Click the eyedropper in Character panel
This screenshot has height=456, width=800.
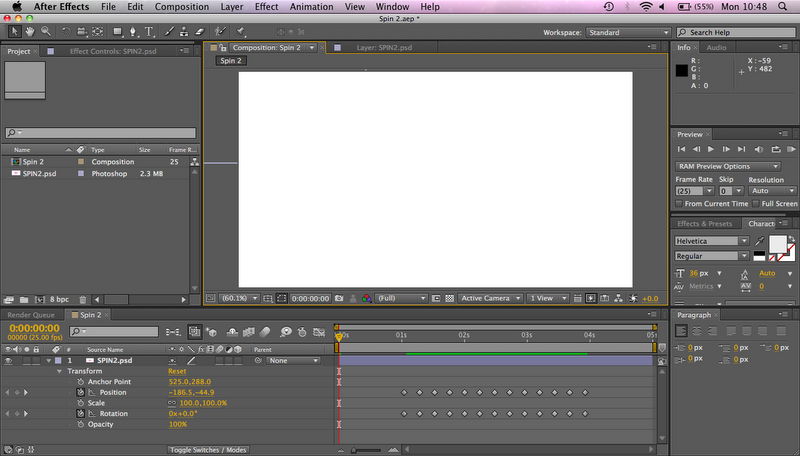pyautogui.click(x=760, y=241)
